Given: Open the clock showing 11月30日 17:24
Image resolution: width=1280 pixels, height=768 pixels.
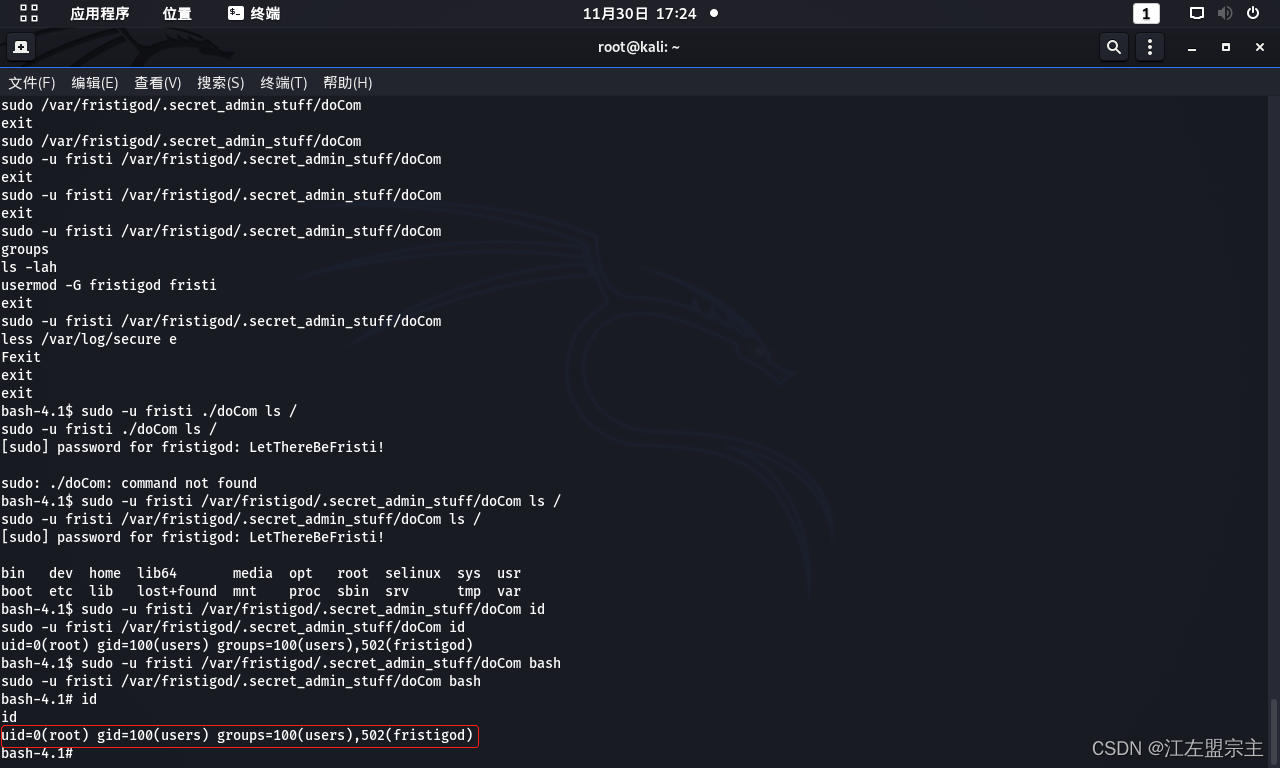Looking at the screenshot, I should pos(640,13).
